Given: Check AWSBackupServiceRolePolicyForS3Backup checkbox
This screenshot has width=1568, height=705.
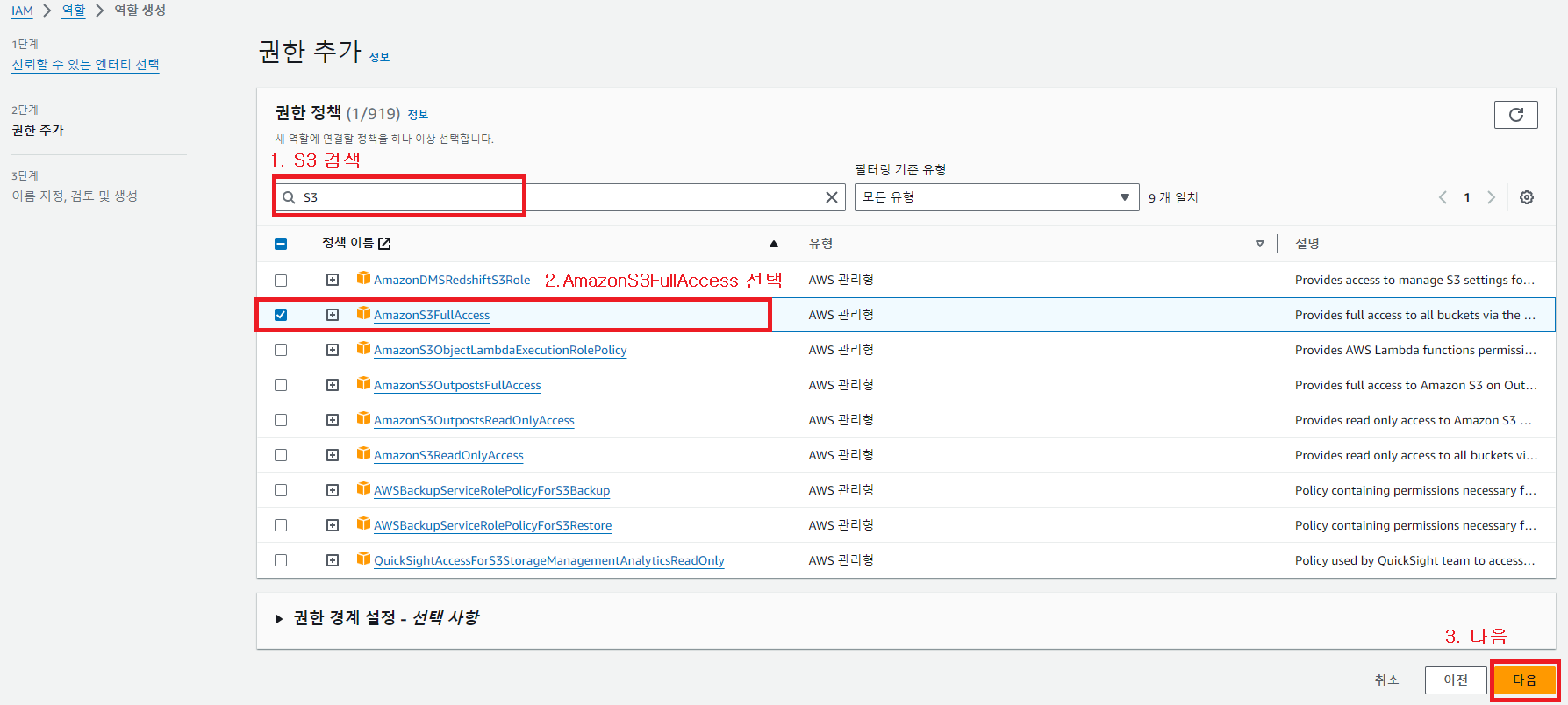Looking at the screenshot, I should (x=281, y=490).
